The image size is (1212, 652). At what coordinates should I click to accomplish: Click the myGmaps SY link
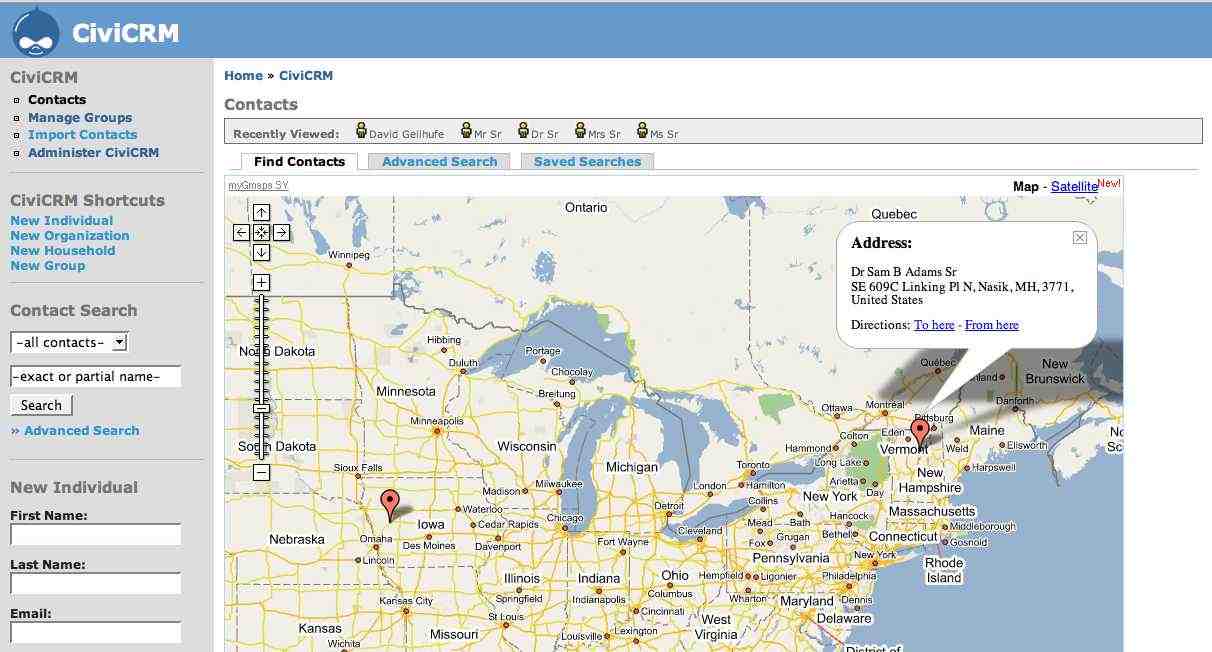click(x=258, y=185)
